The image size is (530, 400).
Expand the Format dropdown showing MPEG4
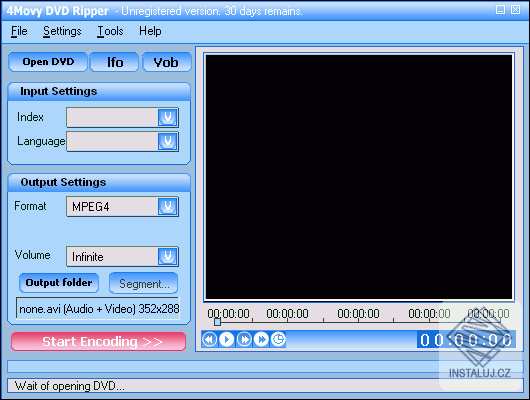coord(168,207)
